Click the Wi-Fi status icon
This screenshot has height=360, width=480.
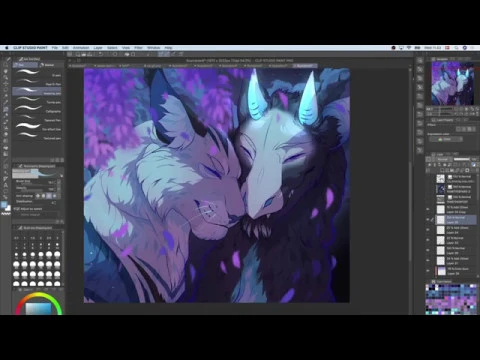409,48
